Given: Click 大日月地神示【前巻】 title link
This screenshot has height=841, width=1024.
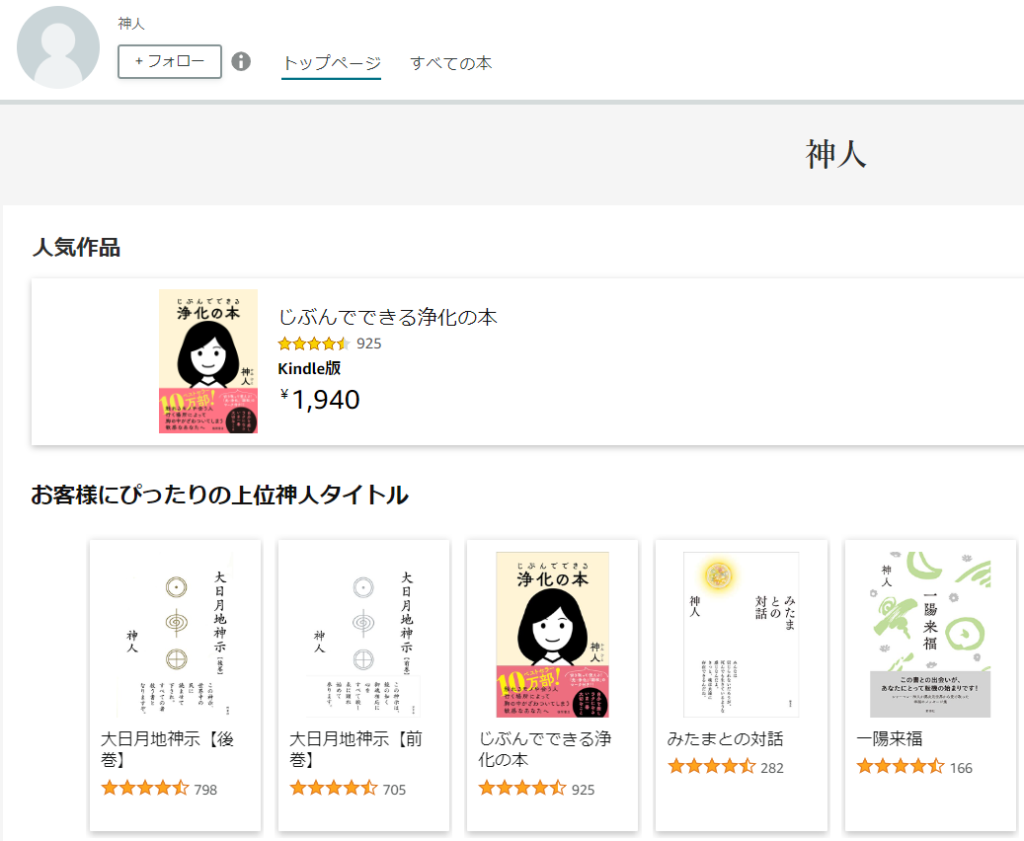Looking at the screenshot, I should pyautogui.click(x=356, y=750).
